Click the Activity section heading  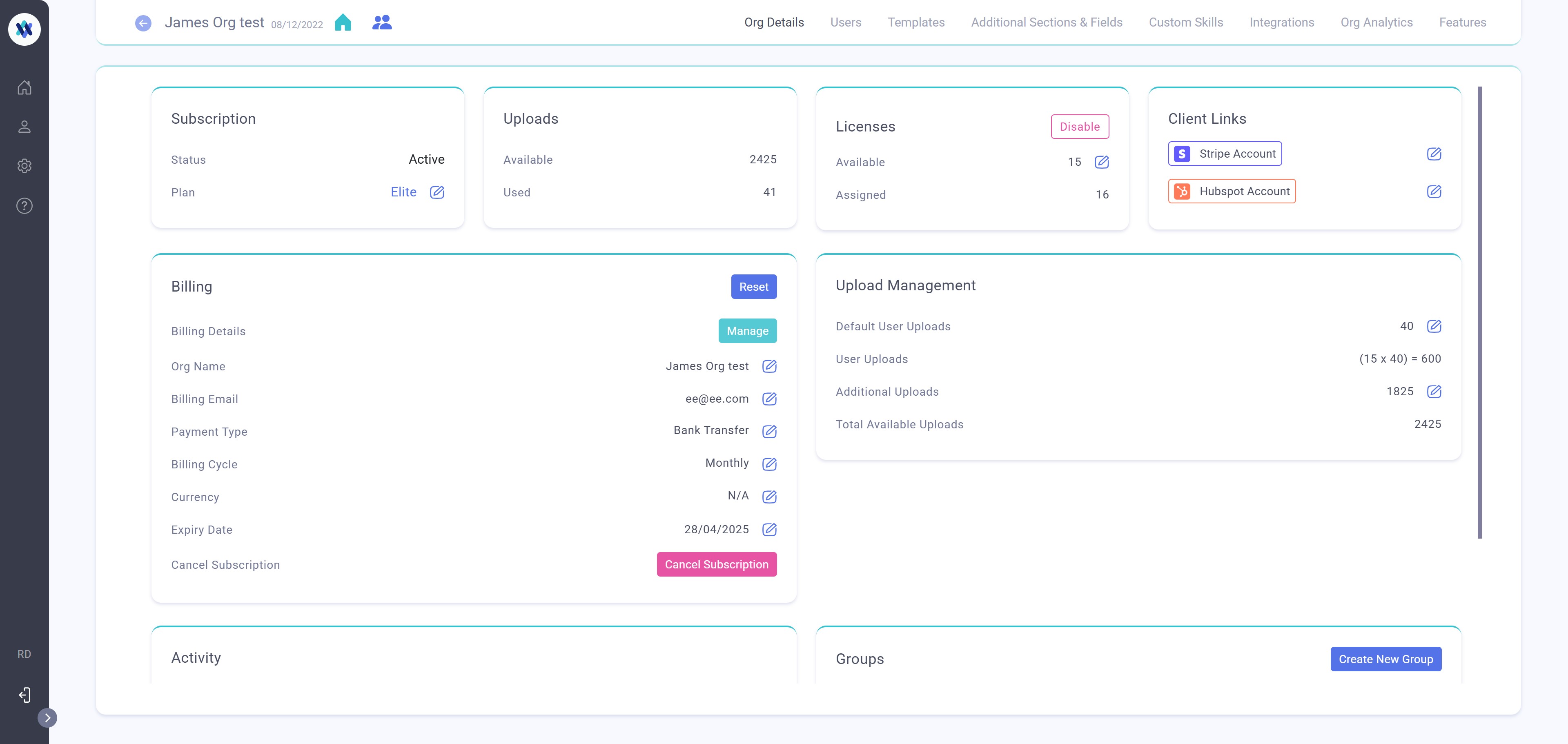(196, 658)
